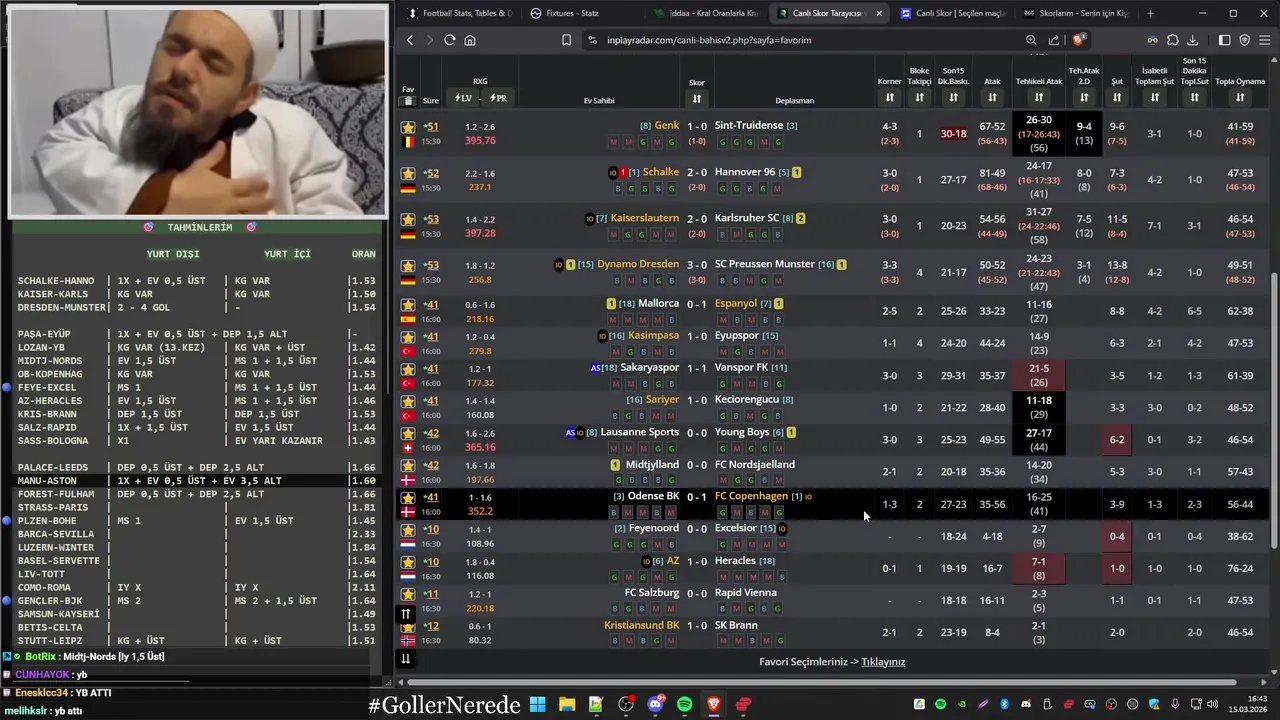Image resolution: width=1280 pixels, height=720 pixels.
Task: Toggle favorite star for FC Salzburg match
Action: pos(408,594)
